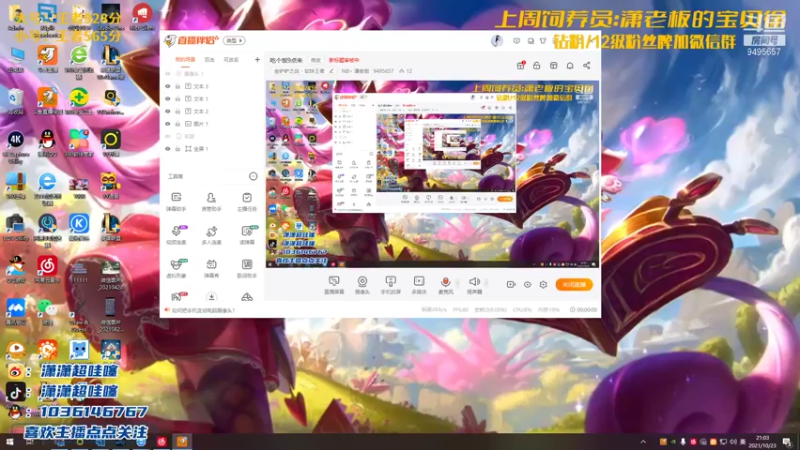This screenshot has width=800, height=450.
Task: Add 手机投屏 phone mirroring source
Action: [x=391, y=285]
